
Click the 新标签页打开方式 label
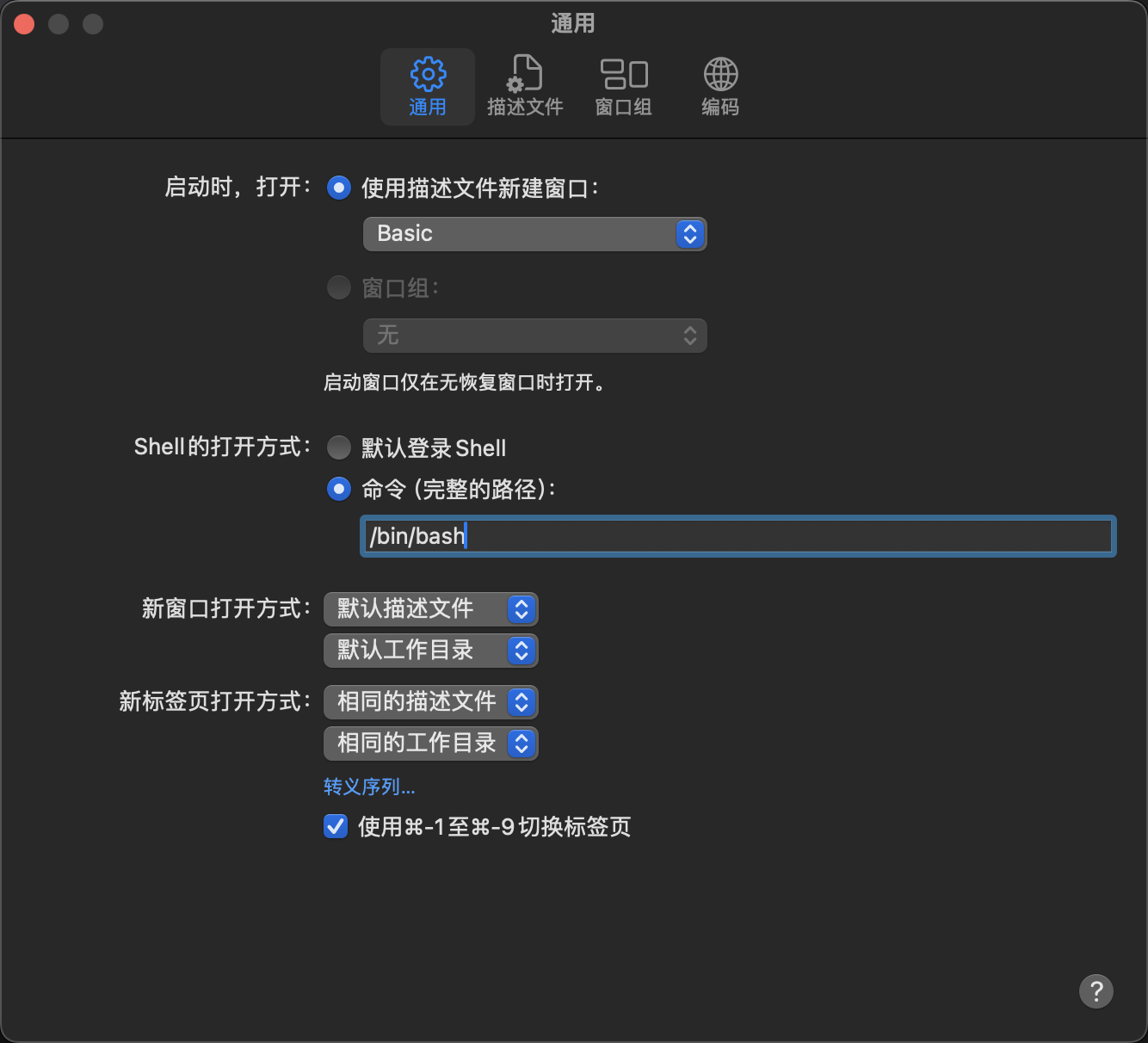pos(215,701)
